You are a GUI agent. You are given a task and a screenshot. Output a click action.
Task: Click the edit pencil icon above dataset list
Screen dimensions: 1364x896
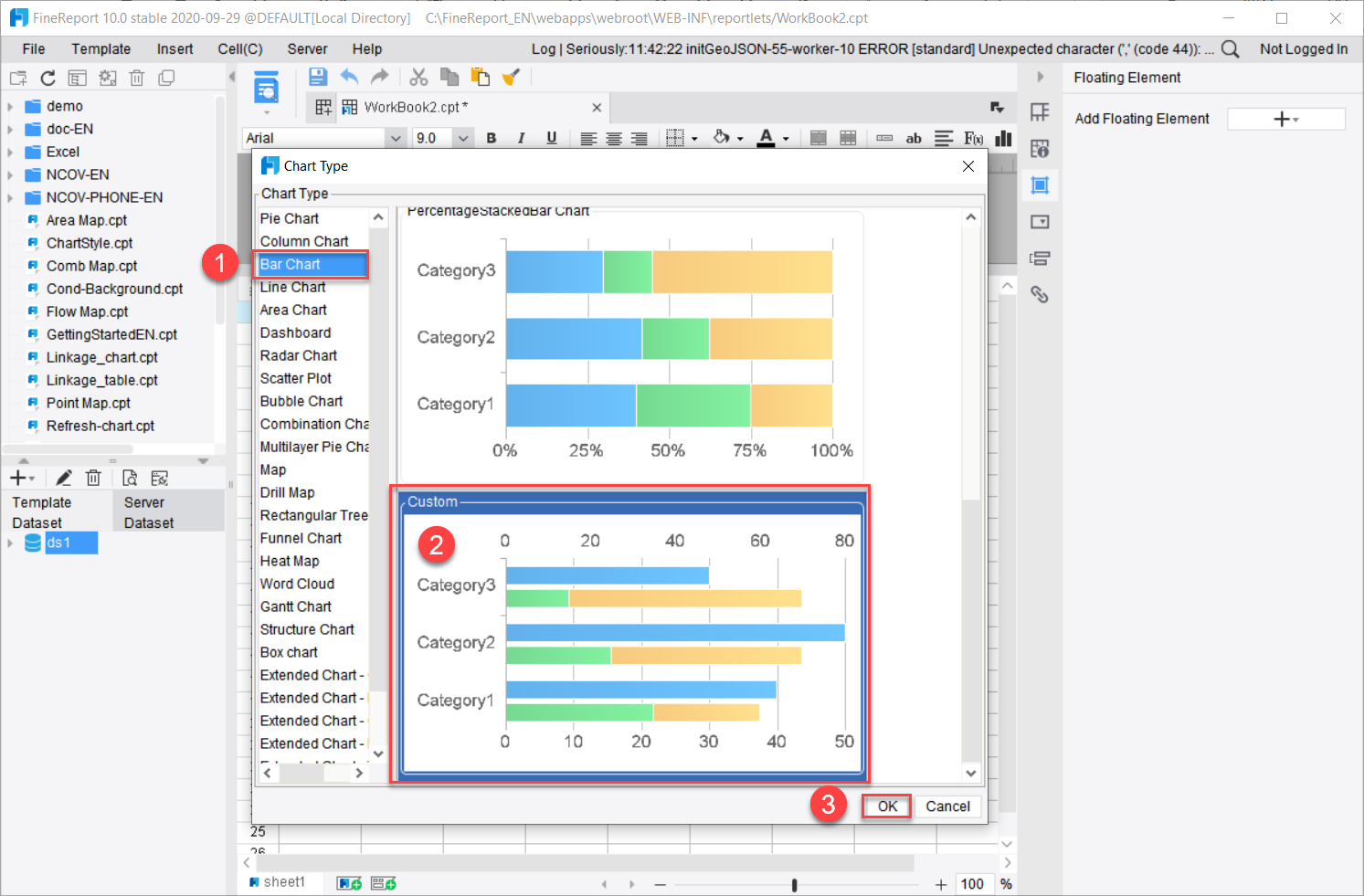(x=63, y=477)
